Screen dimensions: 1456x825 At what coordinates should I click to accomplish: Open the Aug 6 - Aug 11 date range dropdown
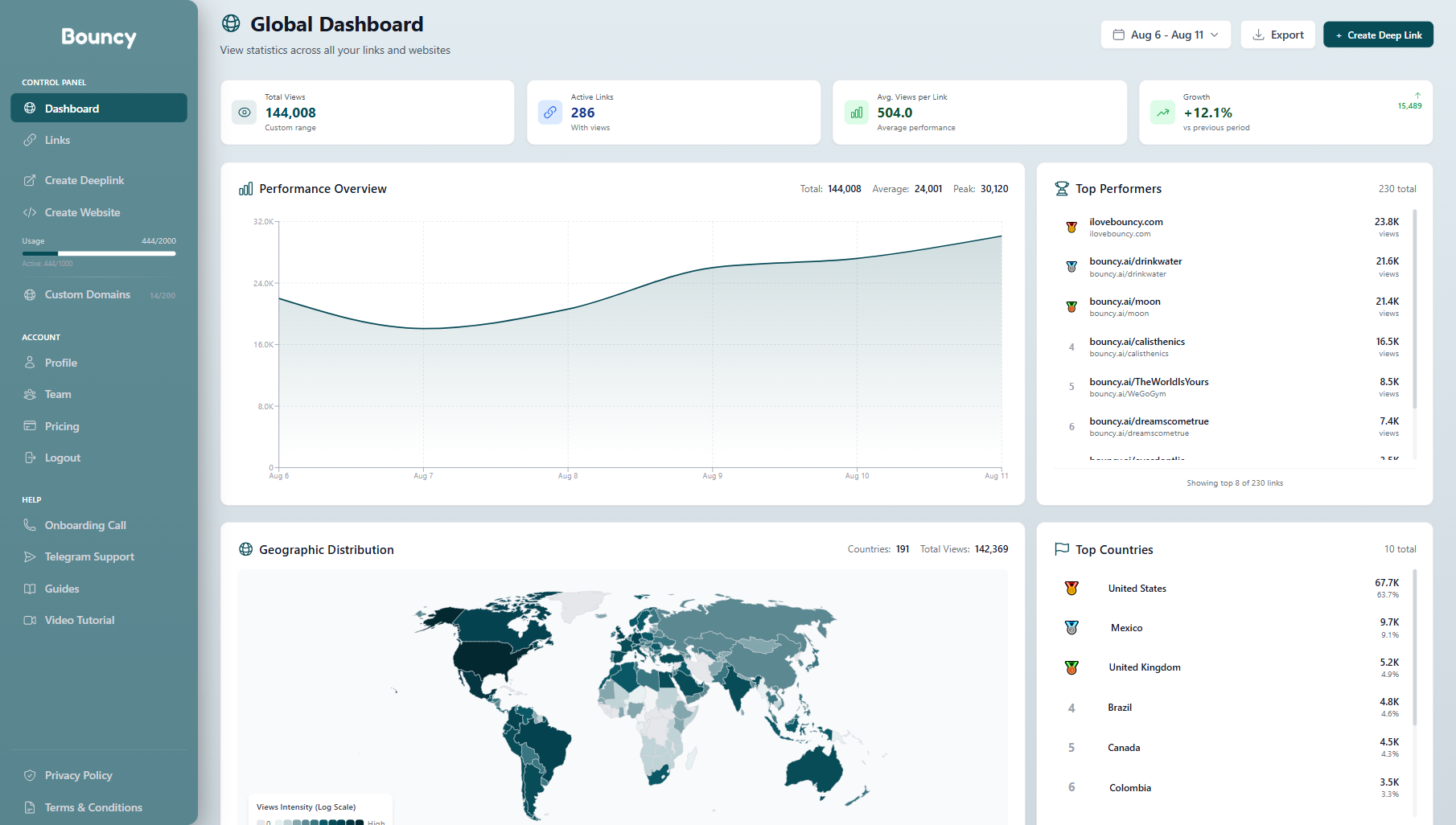point(1165,35)
